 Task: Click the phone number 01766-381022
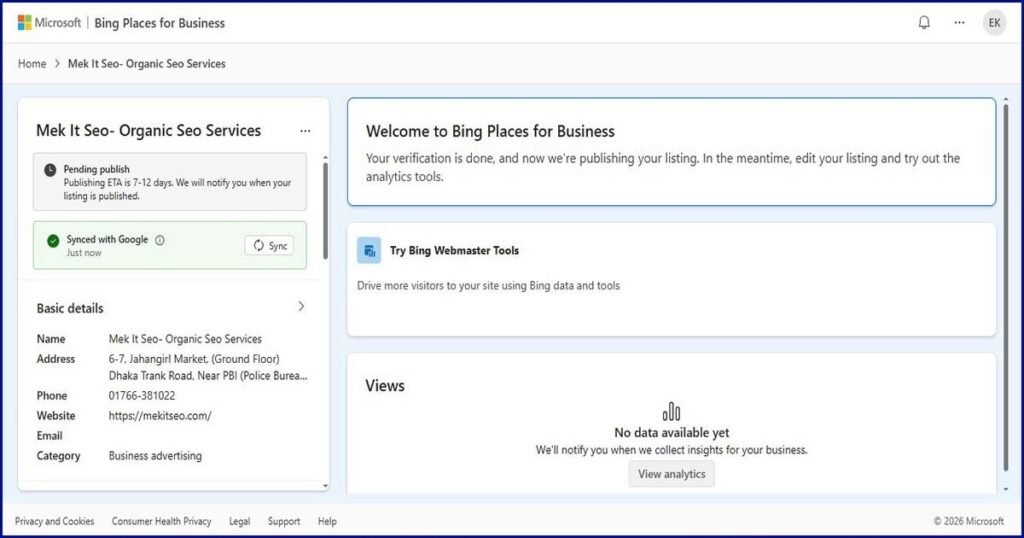coord(142,395)
